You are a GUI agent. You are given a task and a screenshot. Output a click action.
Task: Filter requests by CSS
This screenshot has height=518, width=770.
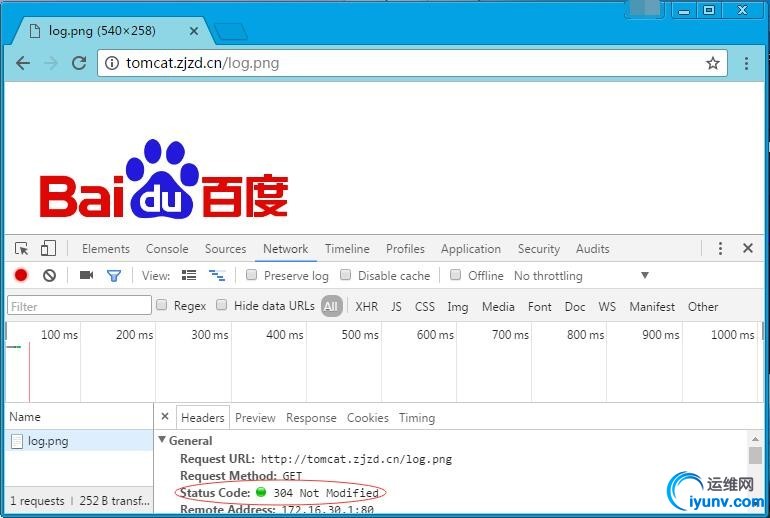pos(425,306)
